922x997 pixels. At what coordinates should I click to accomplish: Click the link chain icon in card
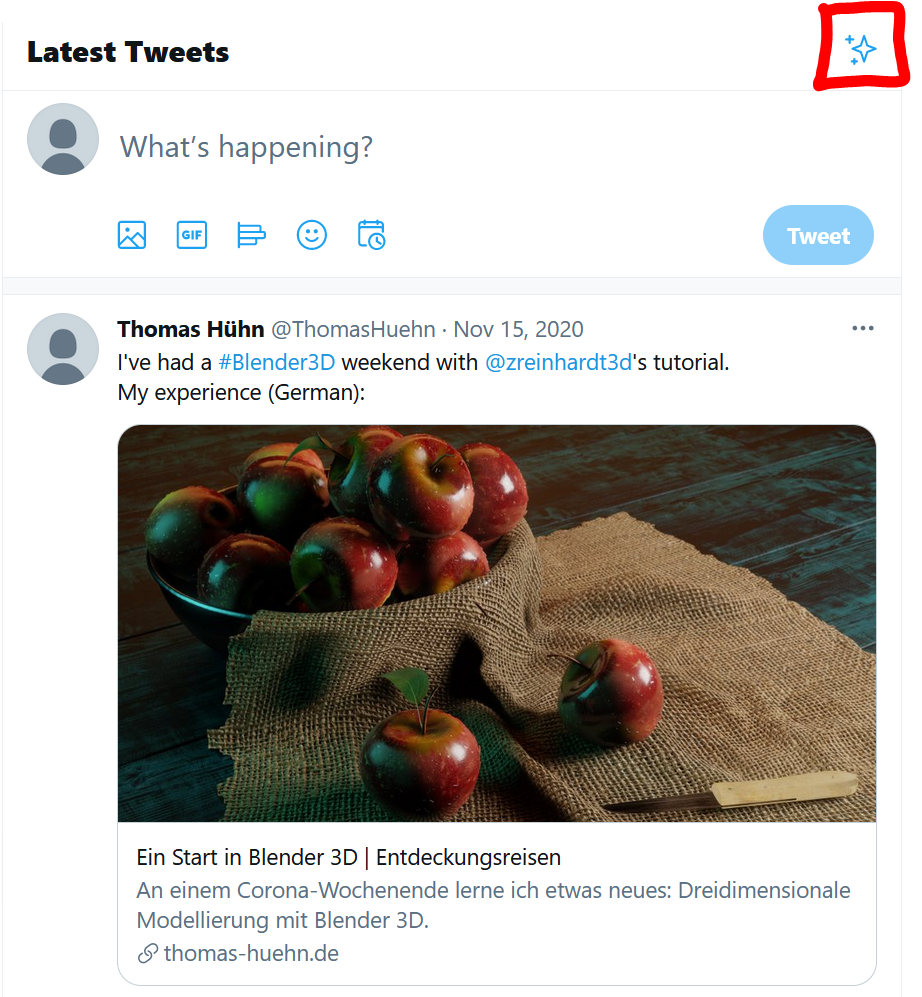pos(148,954)
